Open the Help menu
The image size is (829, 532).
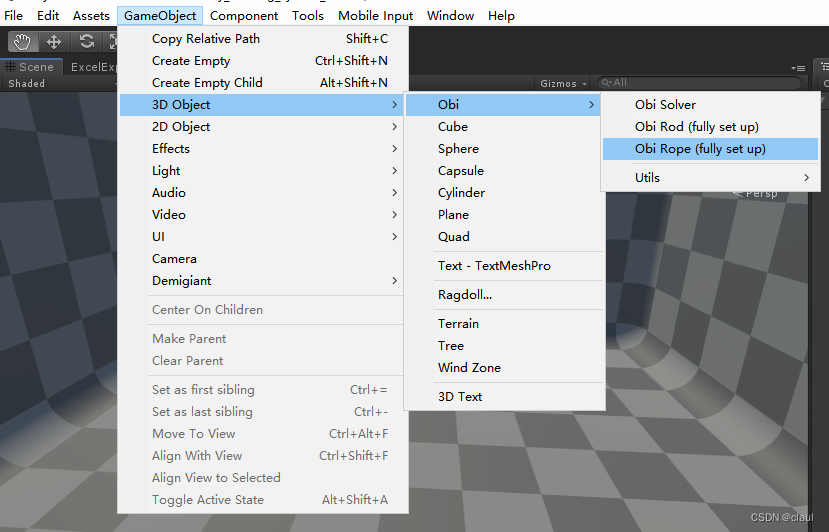tap(501, 16)
